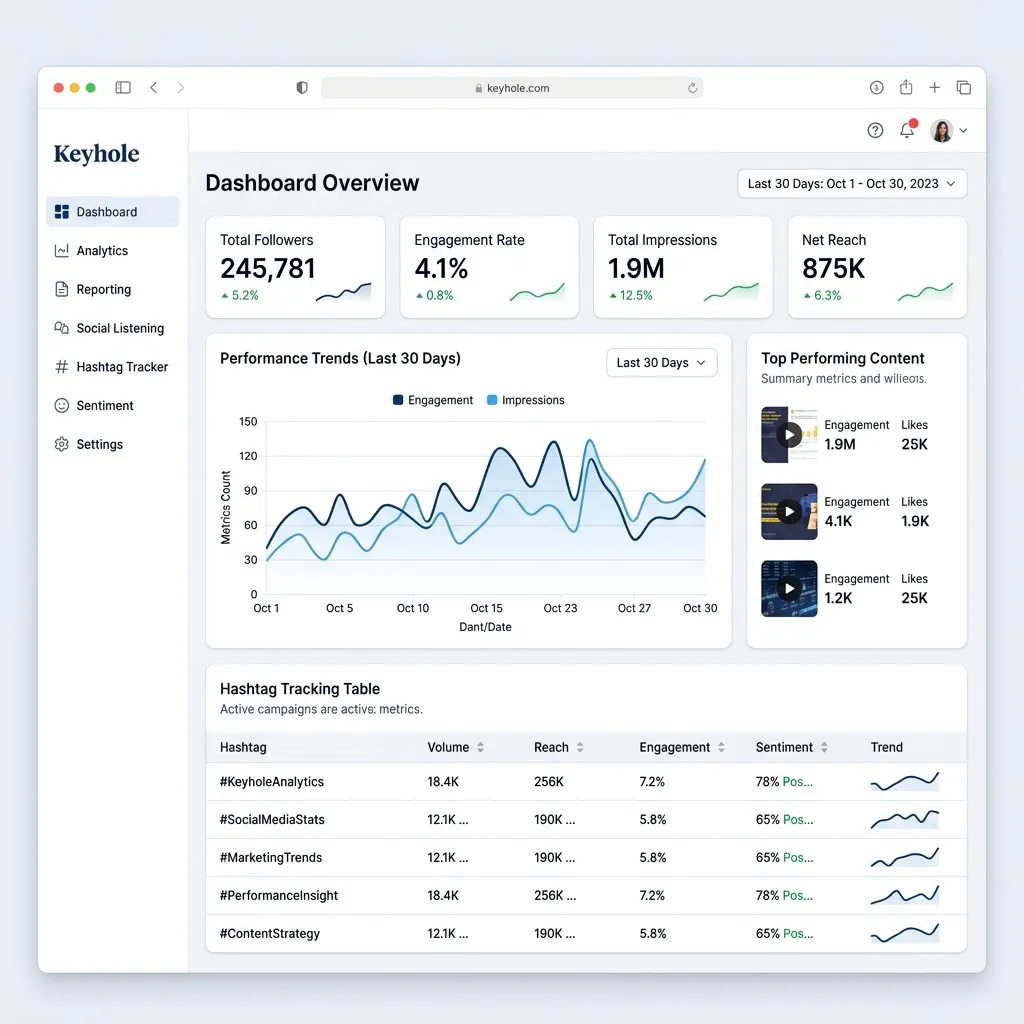Open the Total Followers card
The height and width of the screenshot is (1024, 1024).
pyautogui.click(x=295, y=267)
